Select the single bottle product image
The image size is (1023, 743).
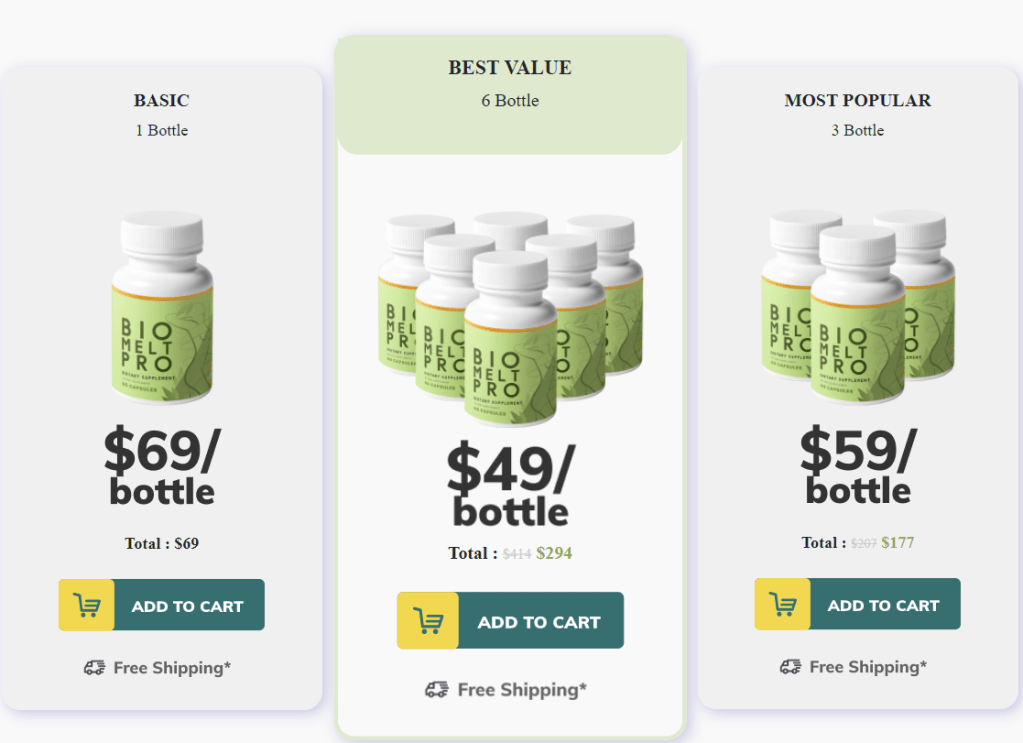162,308
